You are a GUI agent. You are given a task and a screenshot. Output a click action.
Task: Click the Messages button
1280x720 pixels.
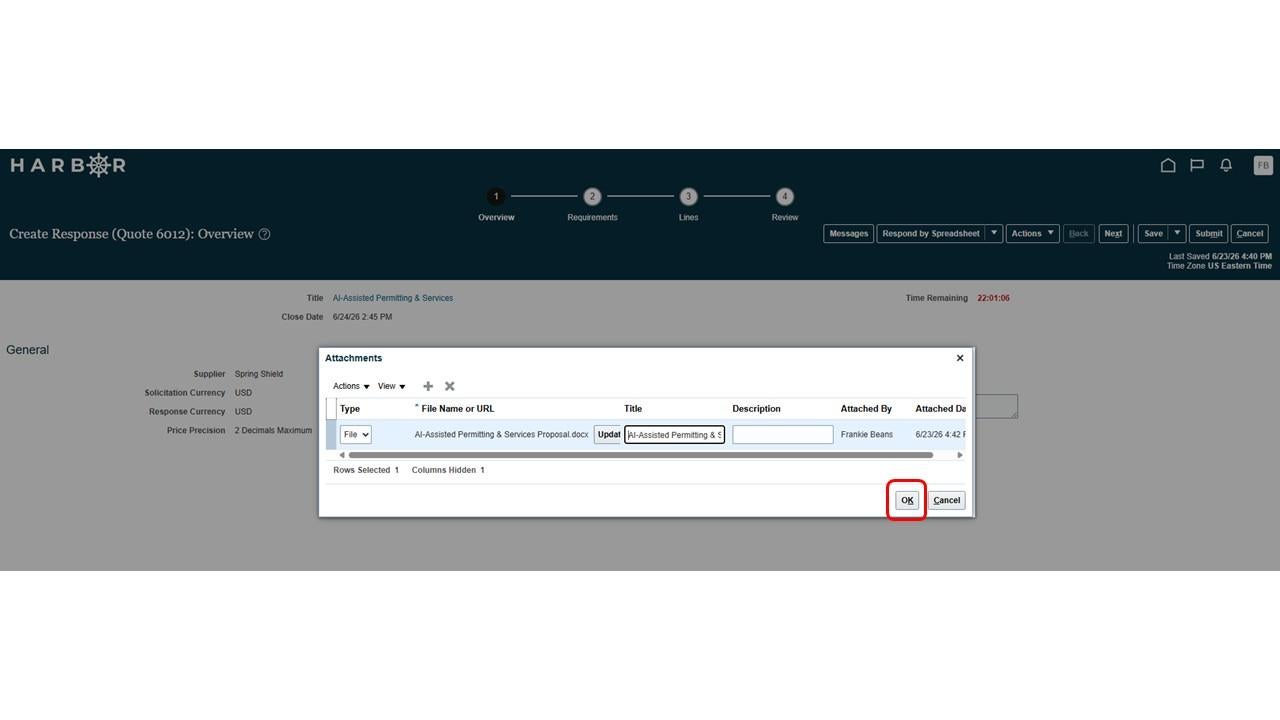click(x=849, y=233)
